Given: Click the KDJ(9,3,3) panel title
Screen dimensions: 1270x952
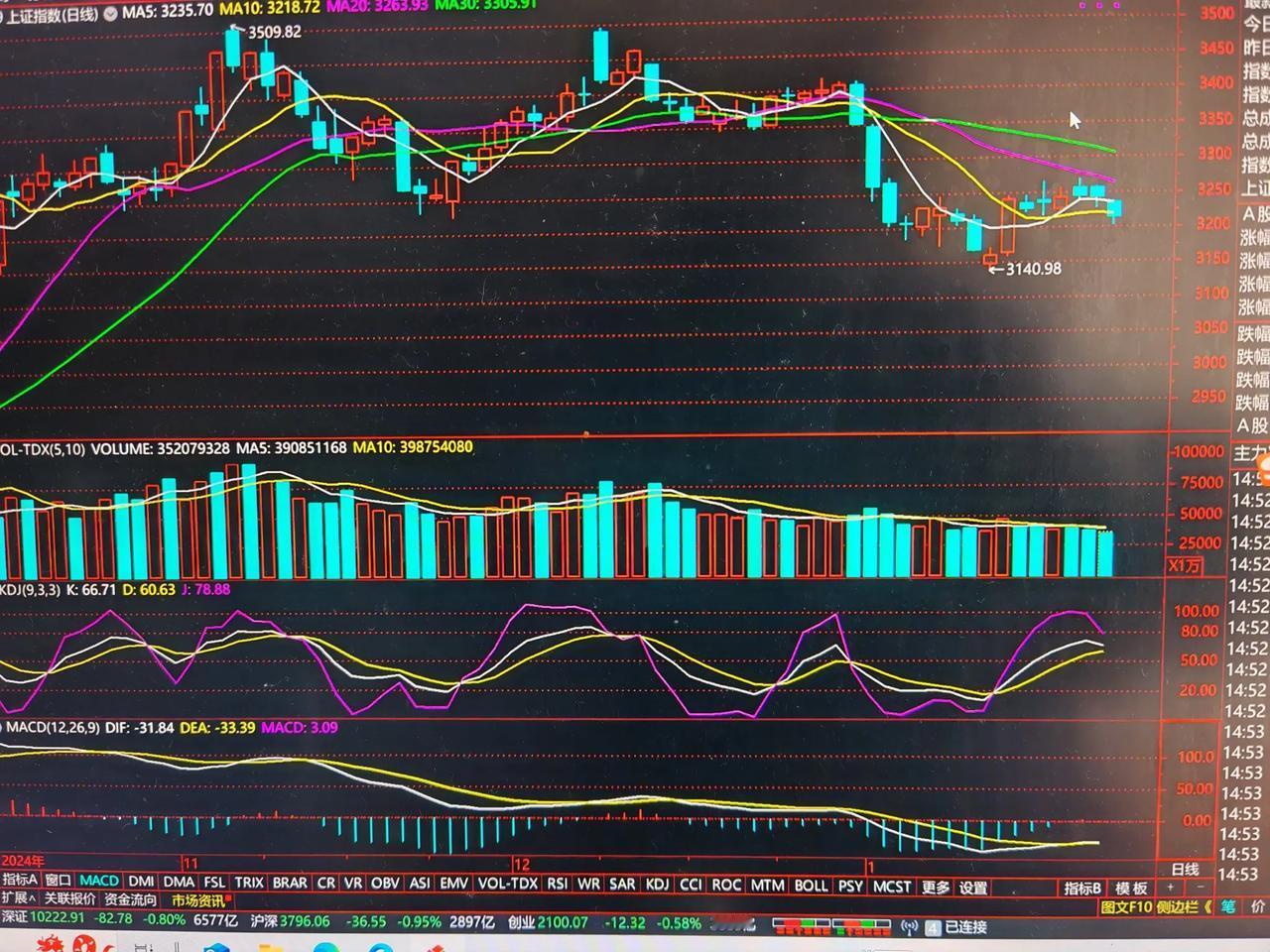Looking at the screenshot, I should tap(31, 589).
